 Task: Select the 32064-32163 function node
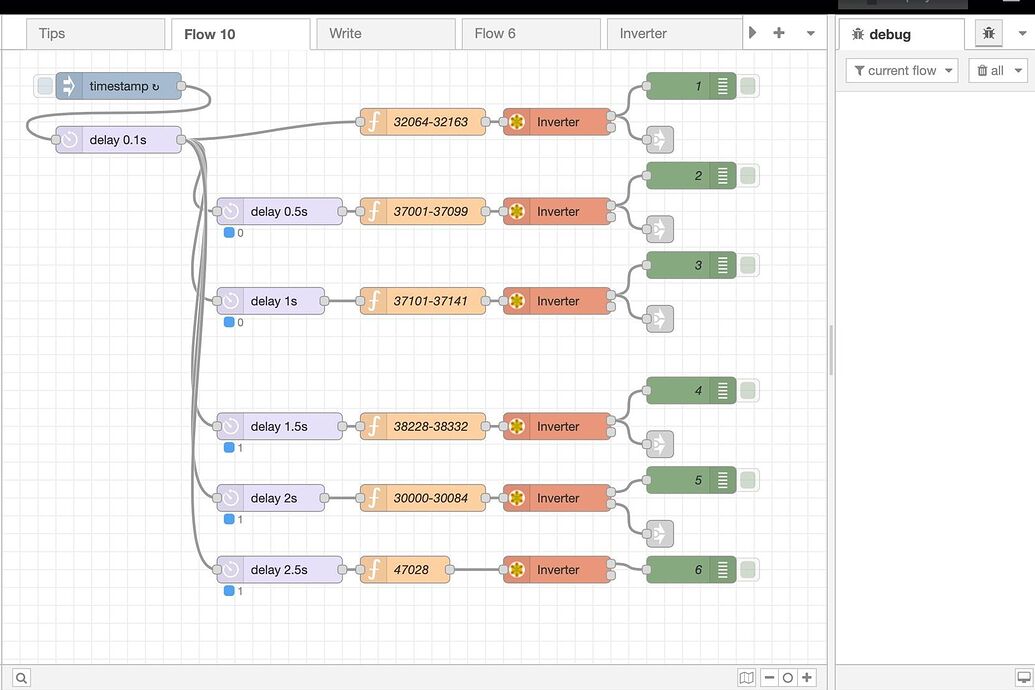point(423,122)
